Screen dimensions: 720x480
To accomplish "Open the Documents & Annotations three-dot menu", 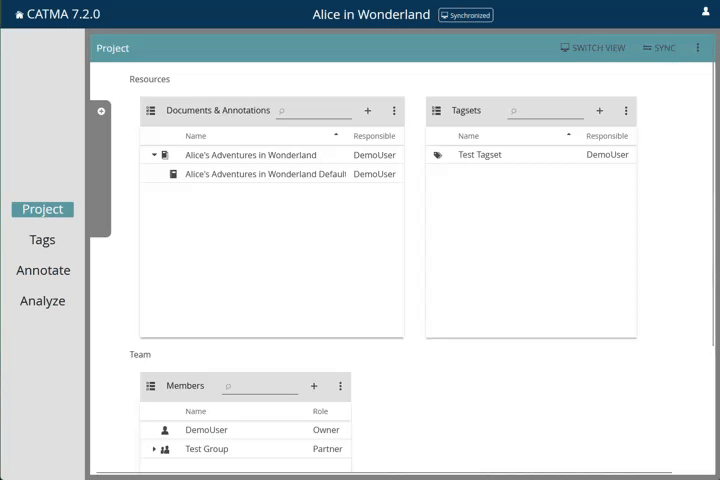I will 394,111.
